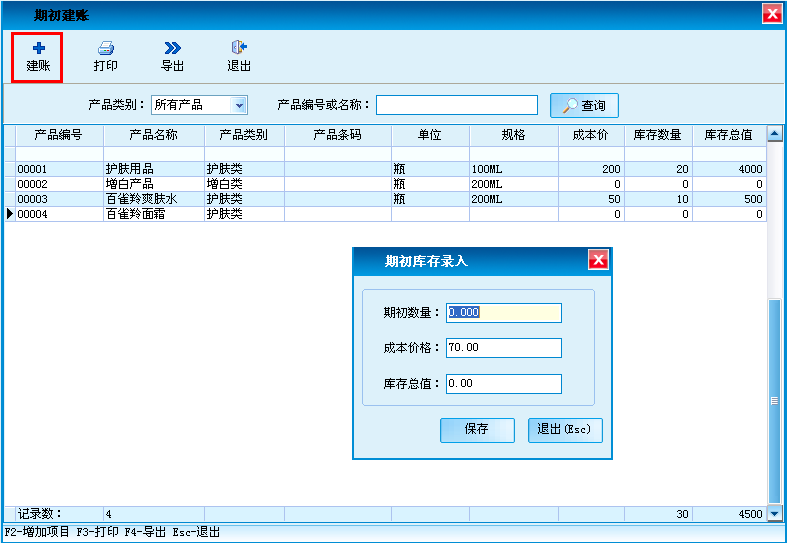Click the 保存 button in dialog
Screen dimensions: 787x543
tap(477, 429)
